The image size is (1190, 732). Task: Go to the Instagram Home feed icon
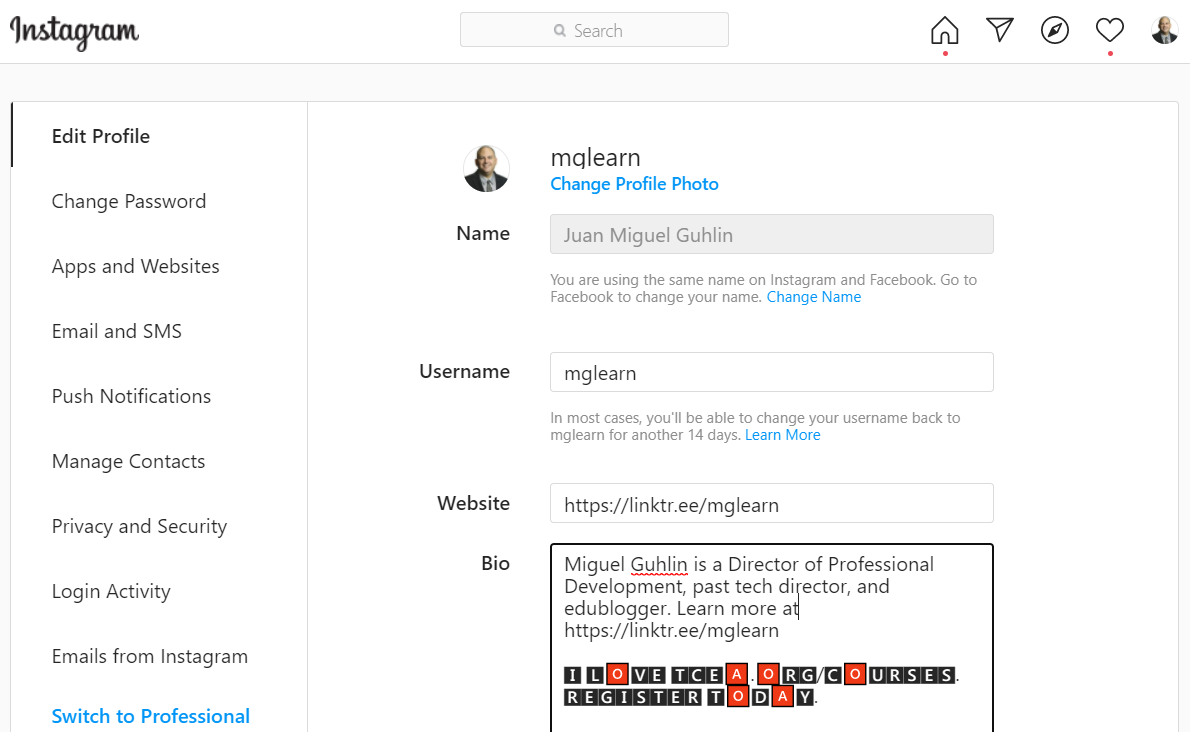coord(945,30)
